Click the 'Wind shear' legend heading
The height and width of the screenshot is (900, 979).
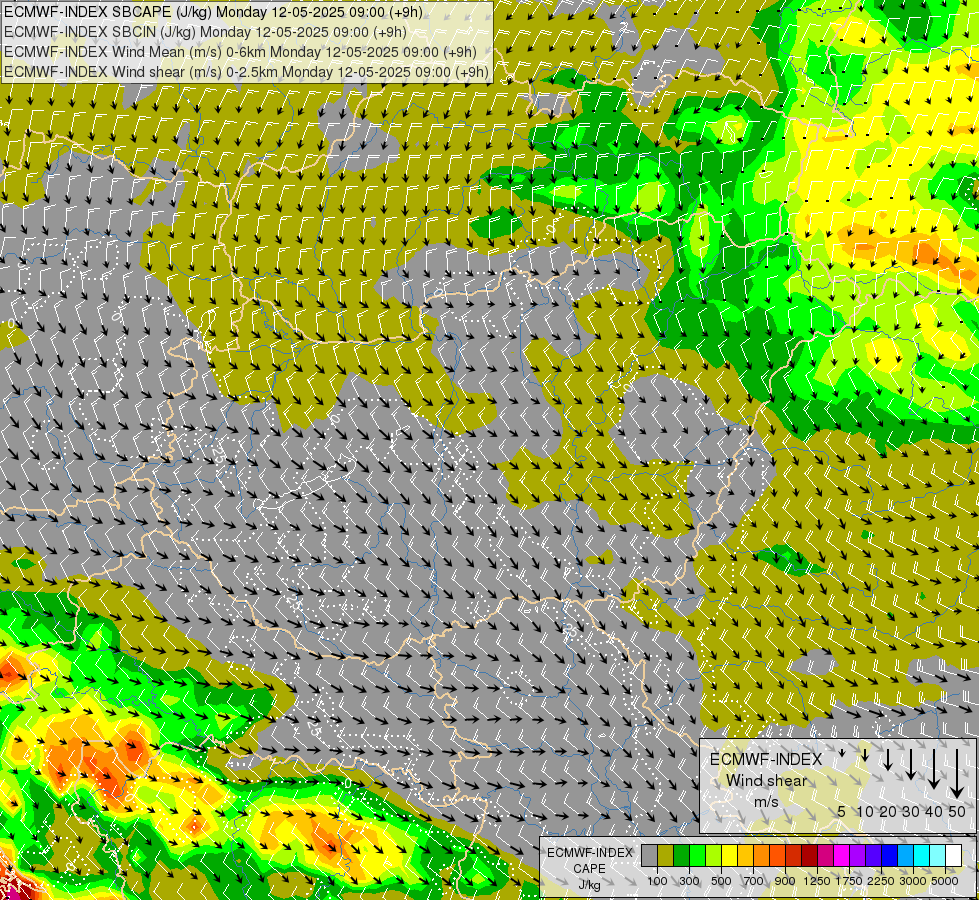767,781
